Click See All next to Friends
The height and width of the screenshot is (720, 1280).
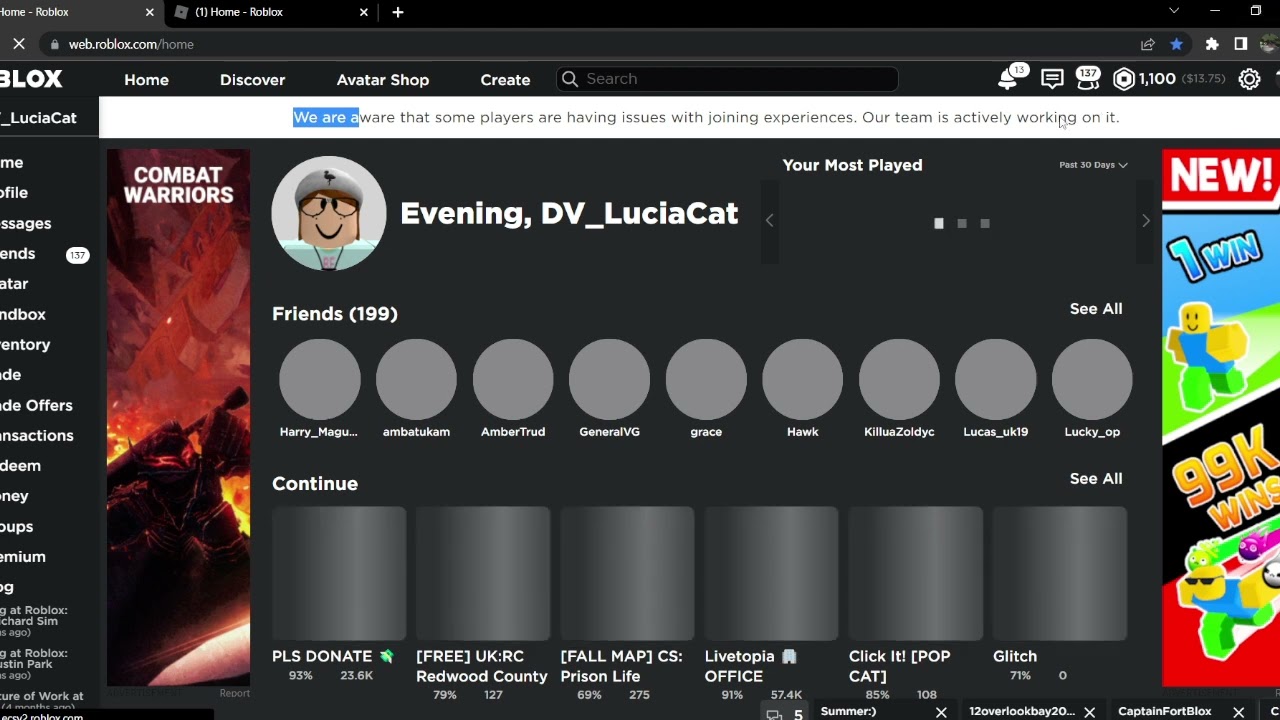(1096, 309)
